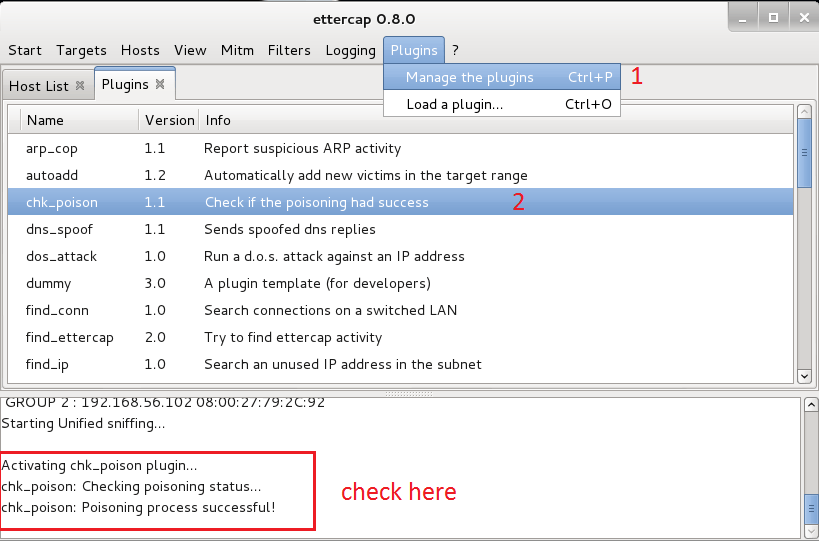Viewport: 819px width, 541px height.
Task: Click log pane scroll-up arrow
Action: pos(811,404)
